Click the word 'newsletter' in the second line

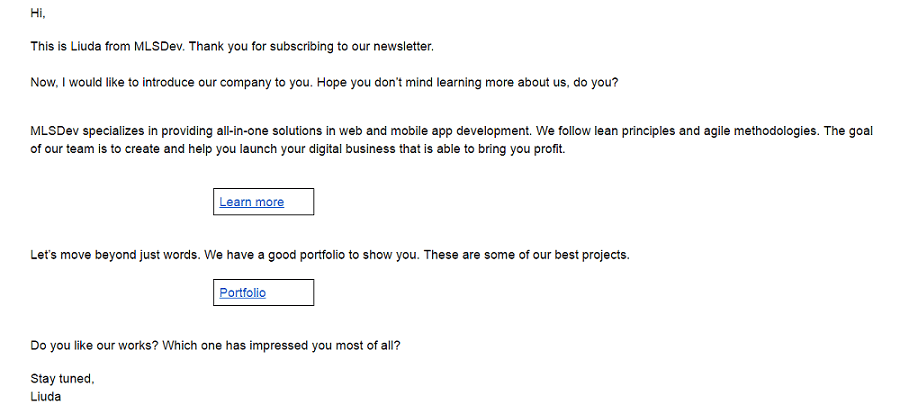[x=402, y=46]
